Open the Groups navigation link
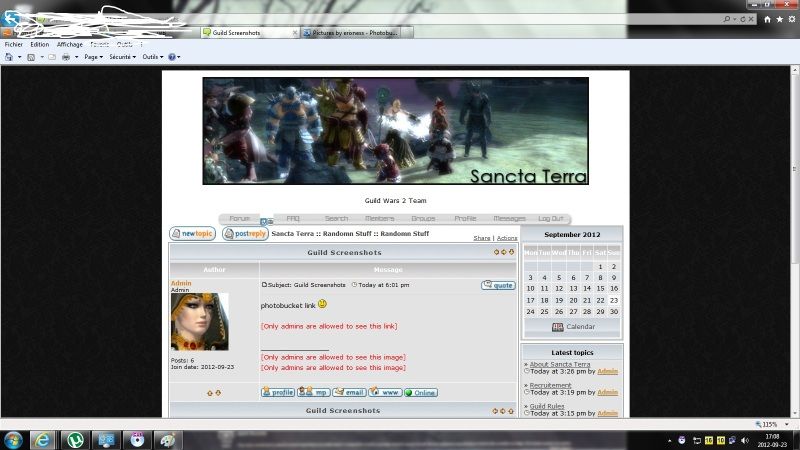The width and height of the screenshot is (800, 450). (x=423, y=218)
